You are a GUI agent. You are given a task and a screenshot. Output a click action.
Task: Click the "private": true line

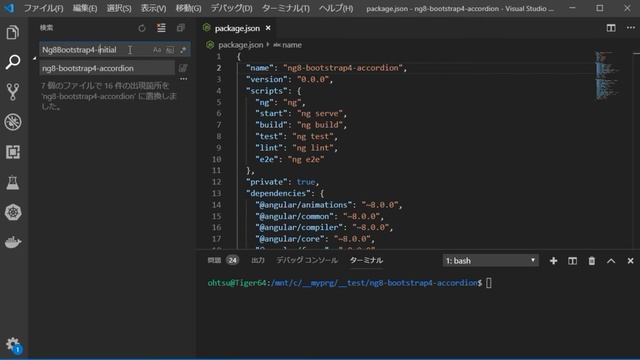(x=282, y=182)
